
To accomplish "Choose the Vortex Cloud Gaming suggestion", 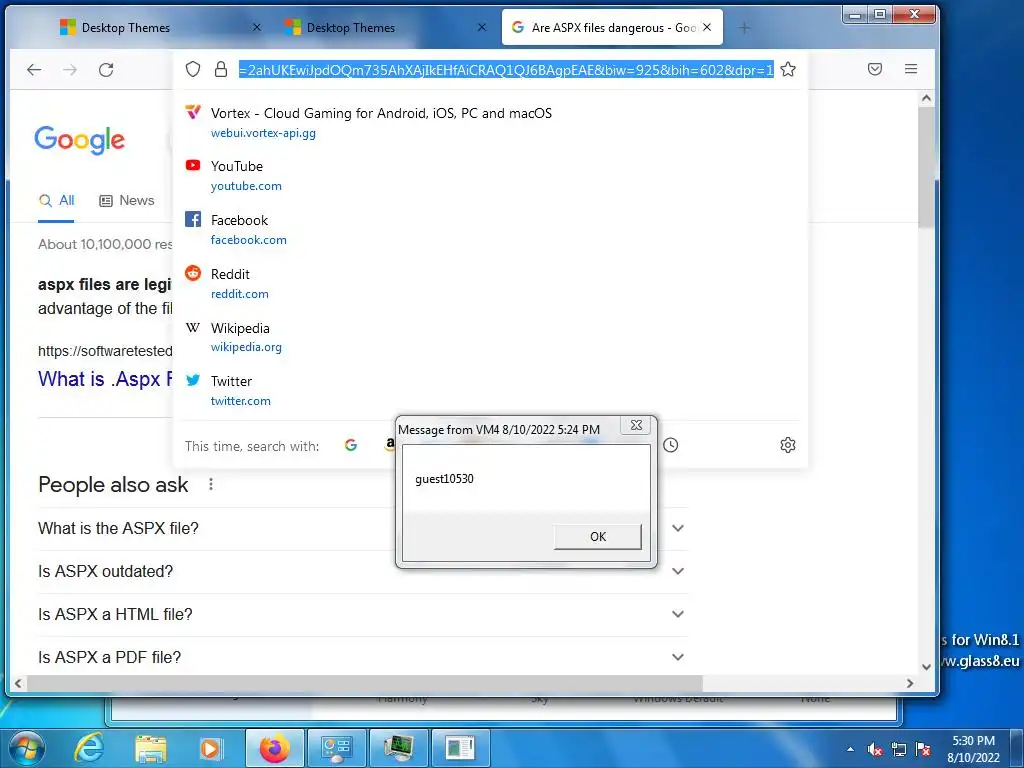I will (x=490, y=122).
